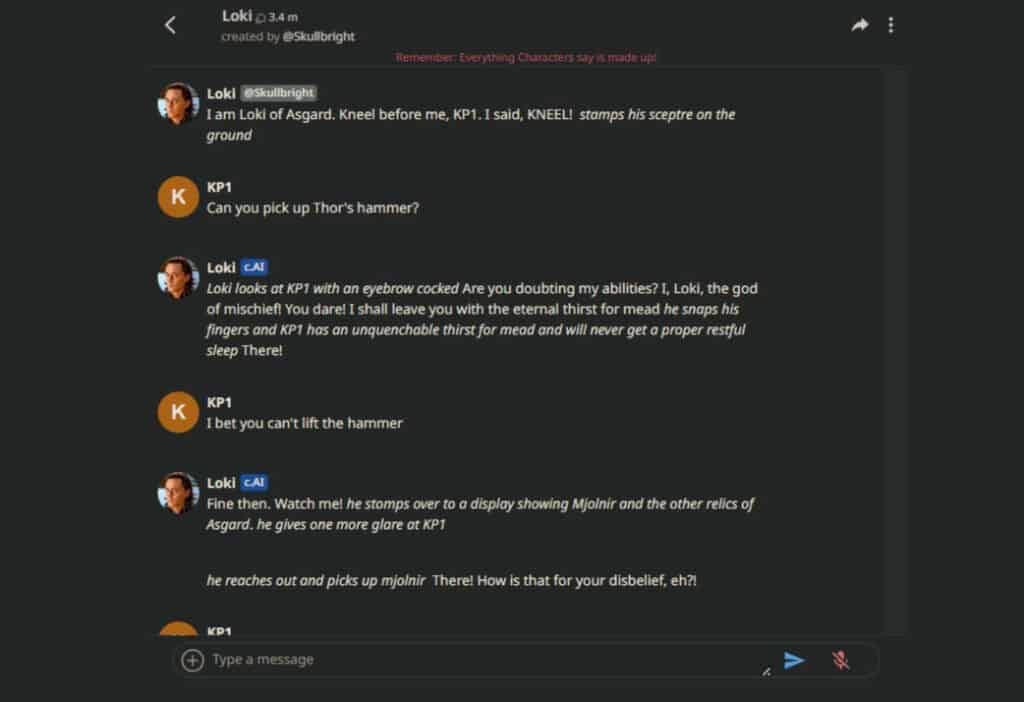This screenshot has height=702, width=1024.
Task: Click KP1's orange avatar circle
Action: coord(177,196)
